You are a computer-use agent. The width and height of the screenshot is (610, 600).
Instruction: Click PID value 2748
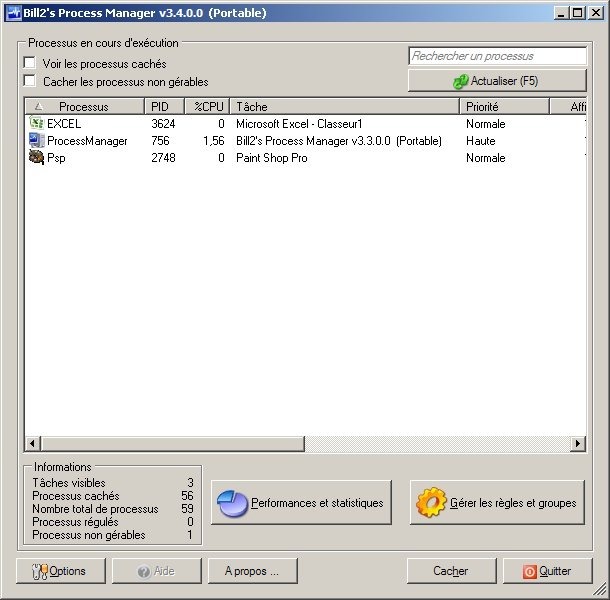pos(163,158)
